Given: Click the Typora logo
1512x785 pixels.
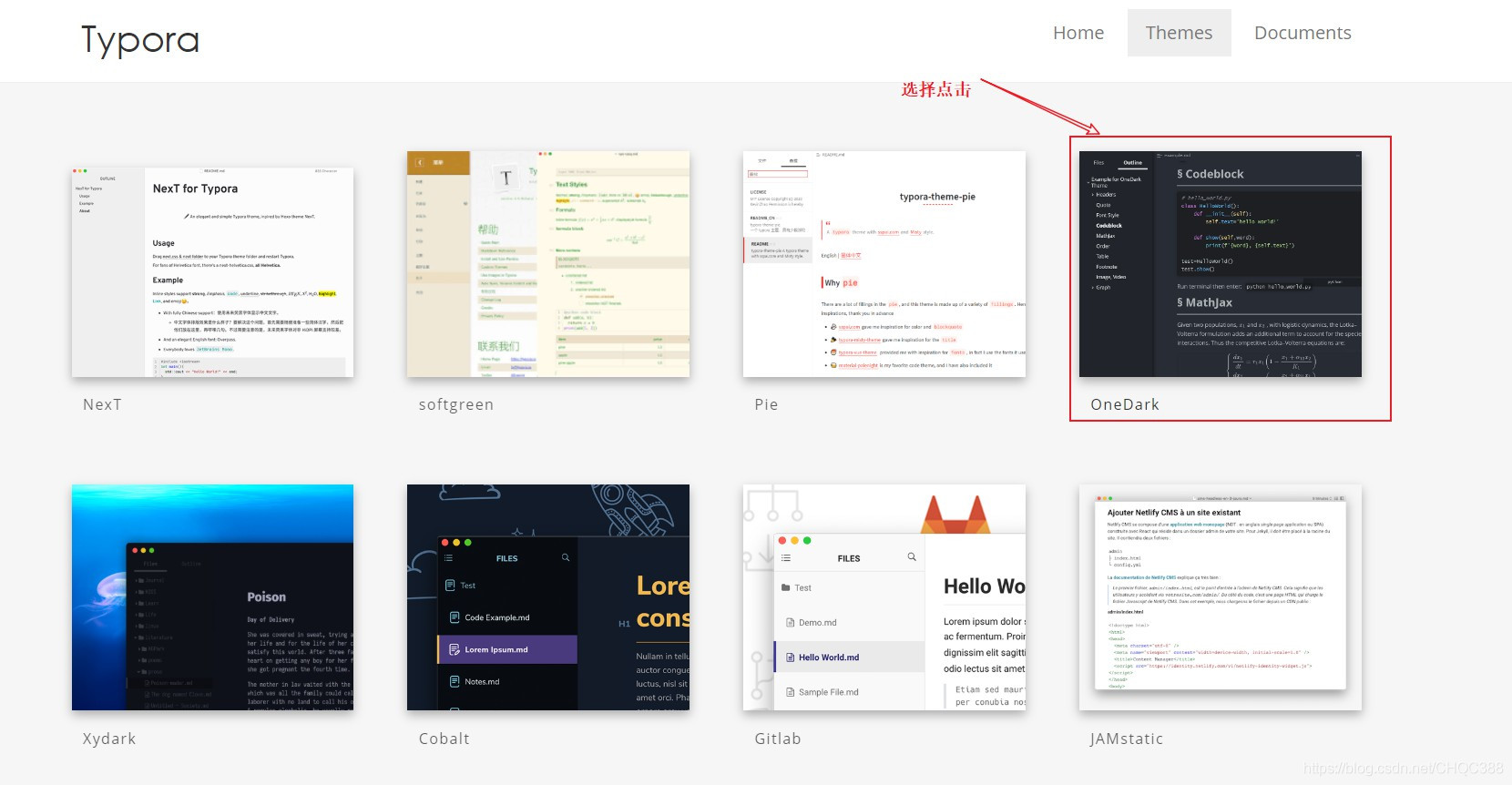Looking at the screenshot, I should (140, 40).
